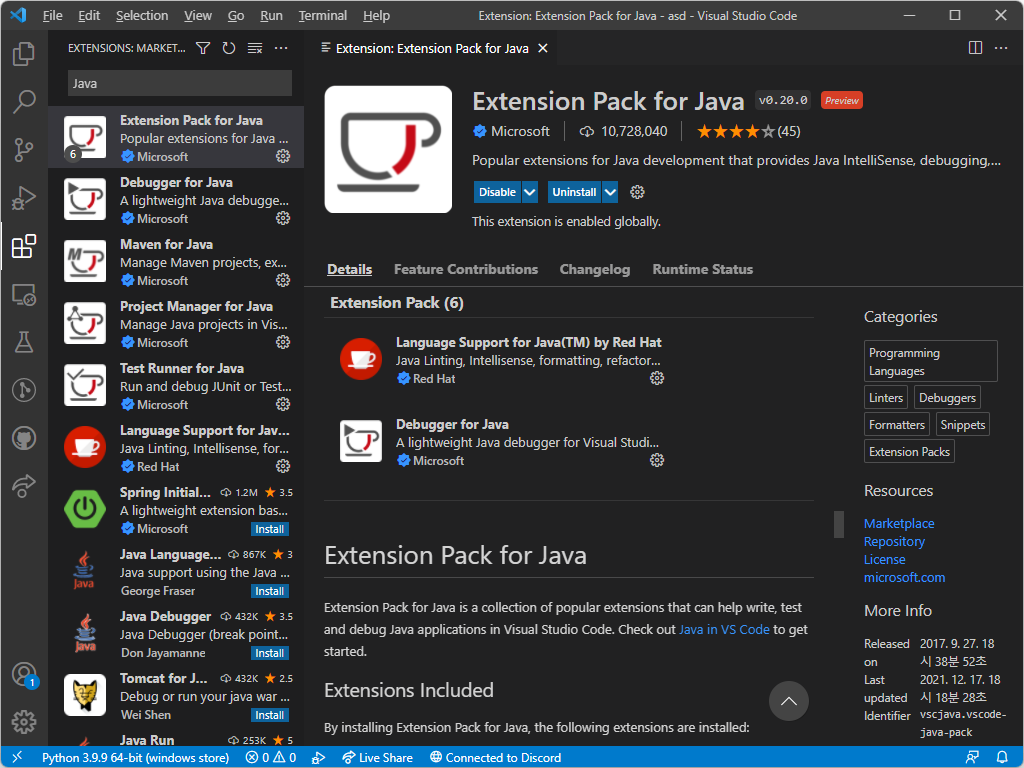Open editor more actions ellipsis
This screenshot has height=768, width=1024.
1000,48
